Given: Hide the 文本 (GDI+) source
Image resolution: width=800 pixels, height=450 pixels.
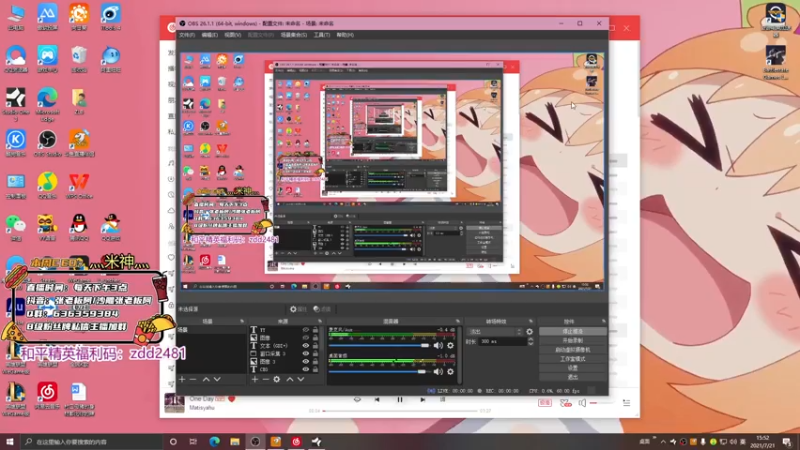Looking at the screenshot, I should [306, 345].
